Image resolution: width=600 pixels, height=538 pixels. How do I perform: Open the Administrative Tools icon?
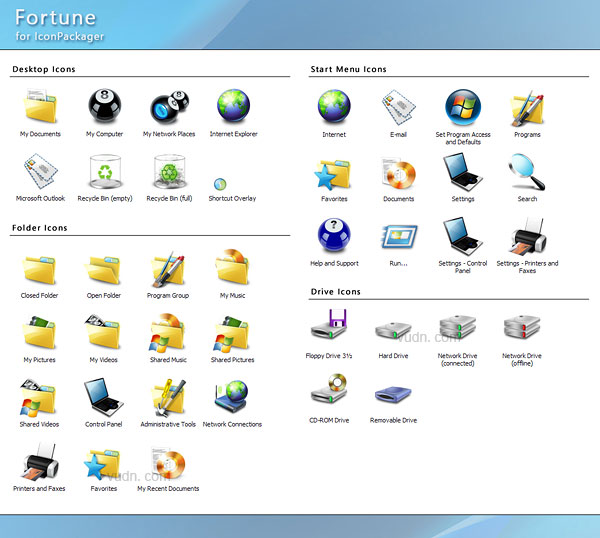[x=168, y=398]
